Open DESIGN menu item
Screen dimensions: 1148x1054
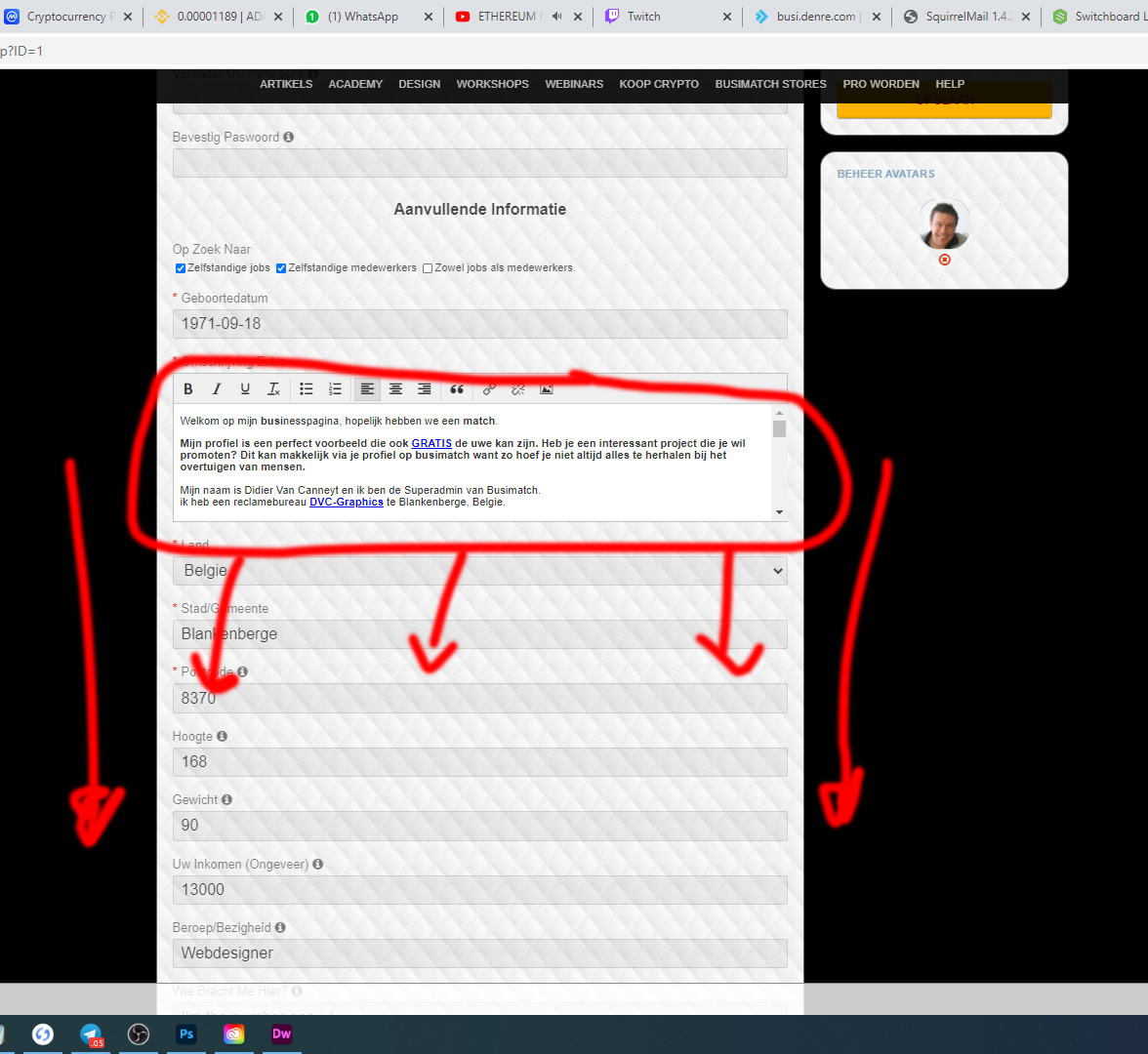coord(420,84)
